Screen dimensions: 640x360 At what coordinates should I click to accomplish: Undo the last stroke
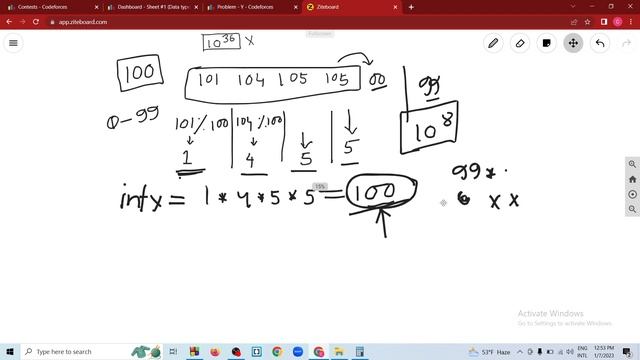(x=600, y=43)
